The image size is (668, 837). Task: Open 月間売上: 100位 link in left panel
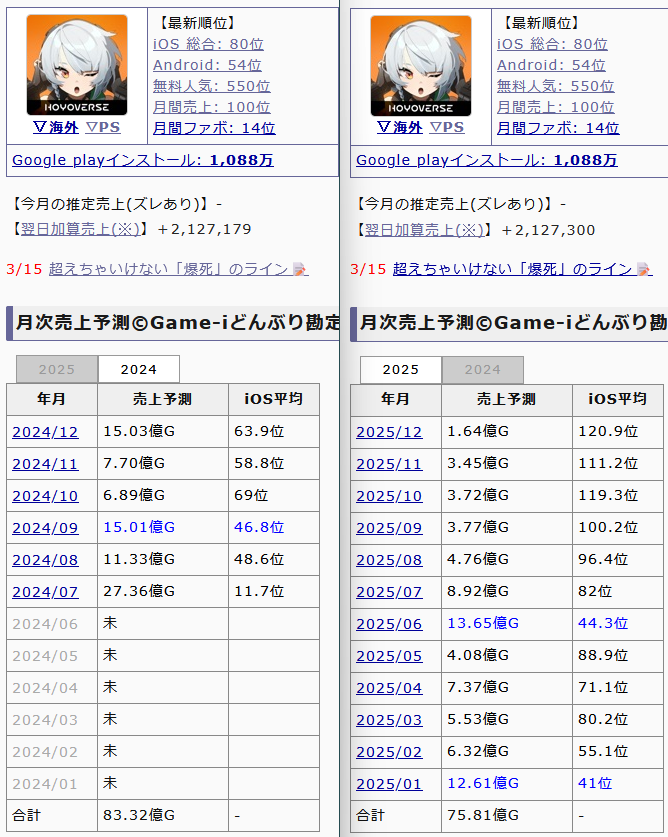coord(211,107)
